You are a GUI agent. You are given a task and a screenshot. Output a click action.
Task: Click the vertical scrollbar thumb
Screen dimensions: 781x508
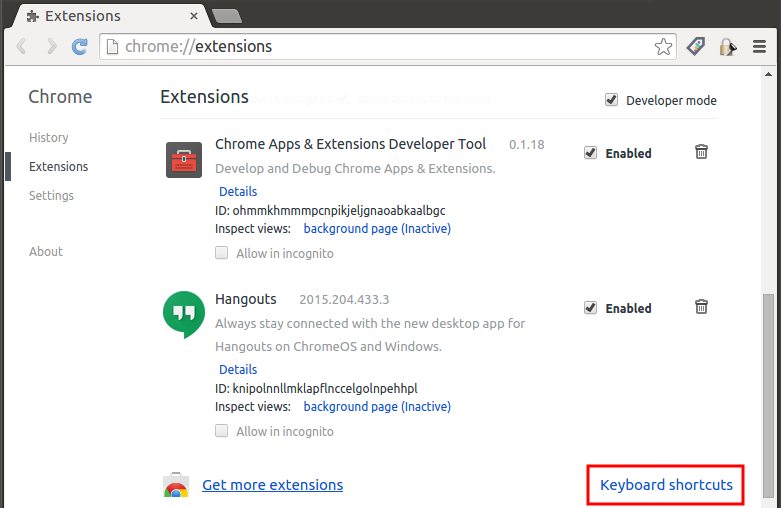tap(769, 396)
